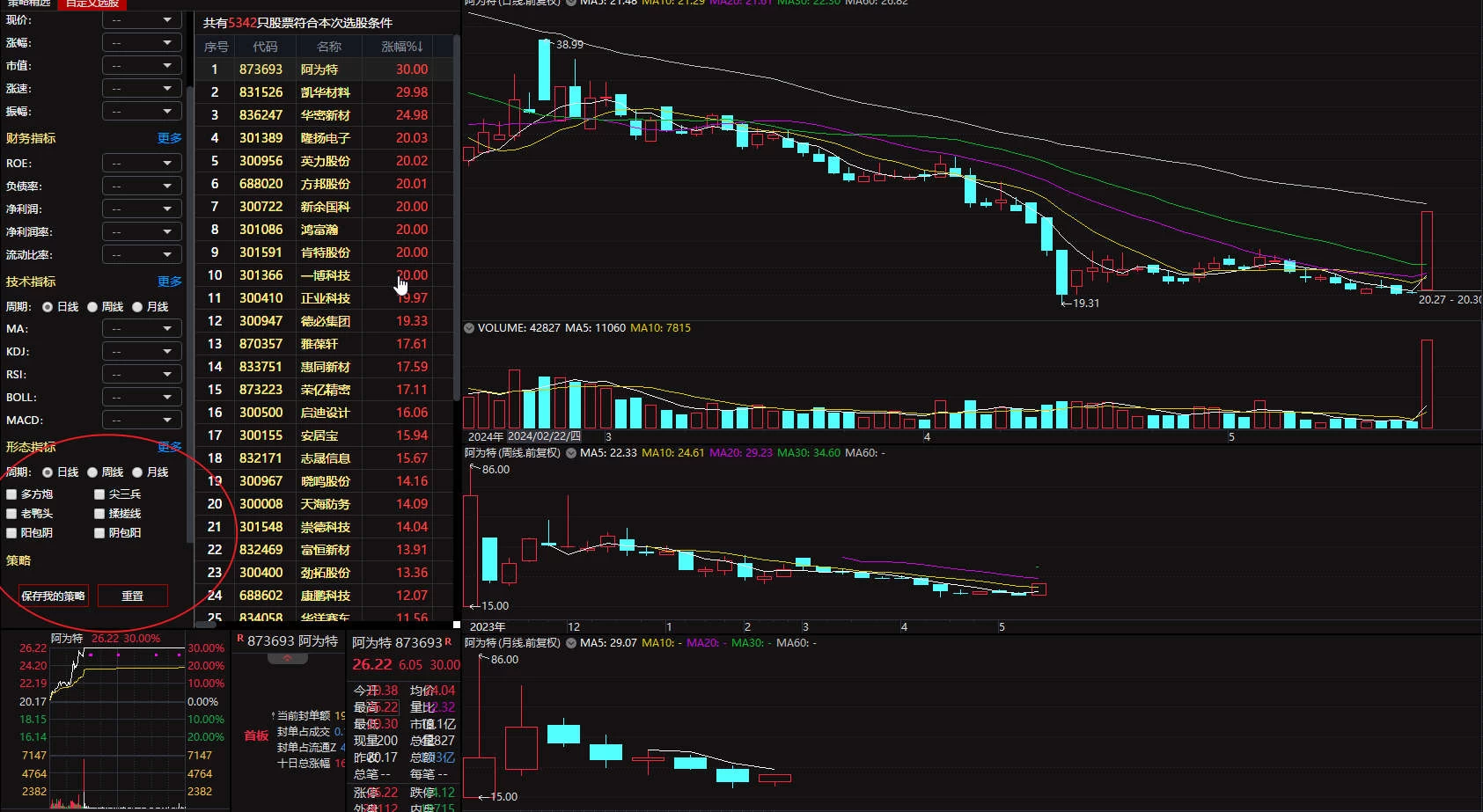Collapse panel with red chevron under 873693 阿为特
Viewport: 1483px width, 812px height.
pyautogui.click(x=287, y=658)
